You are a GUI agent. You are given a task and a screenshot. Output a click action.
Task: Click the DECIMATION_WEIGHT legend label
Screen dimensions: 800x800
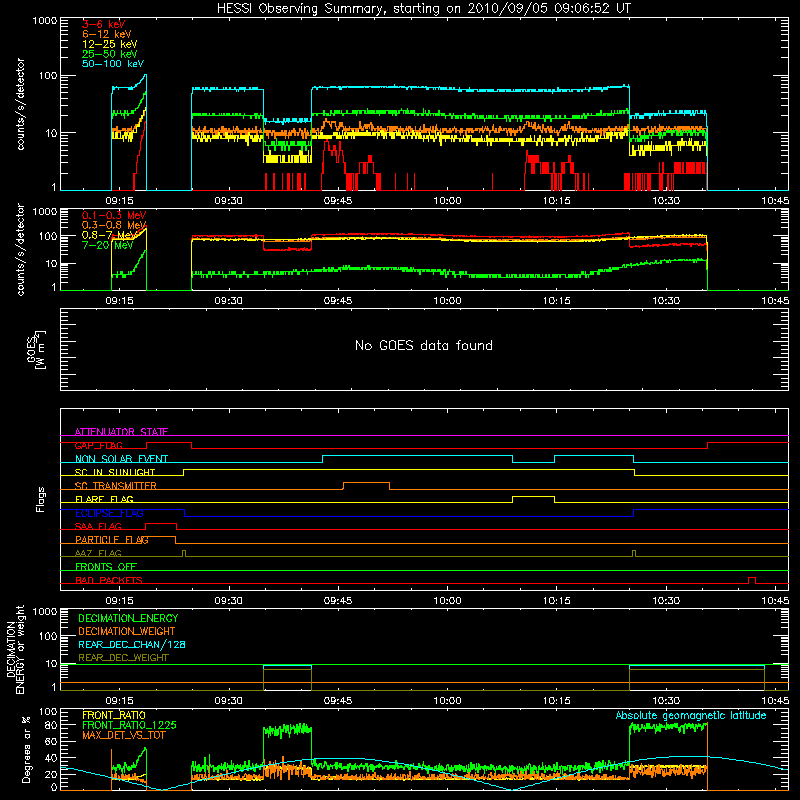[x=127, y=631]
